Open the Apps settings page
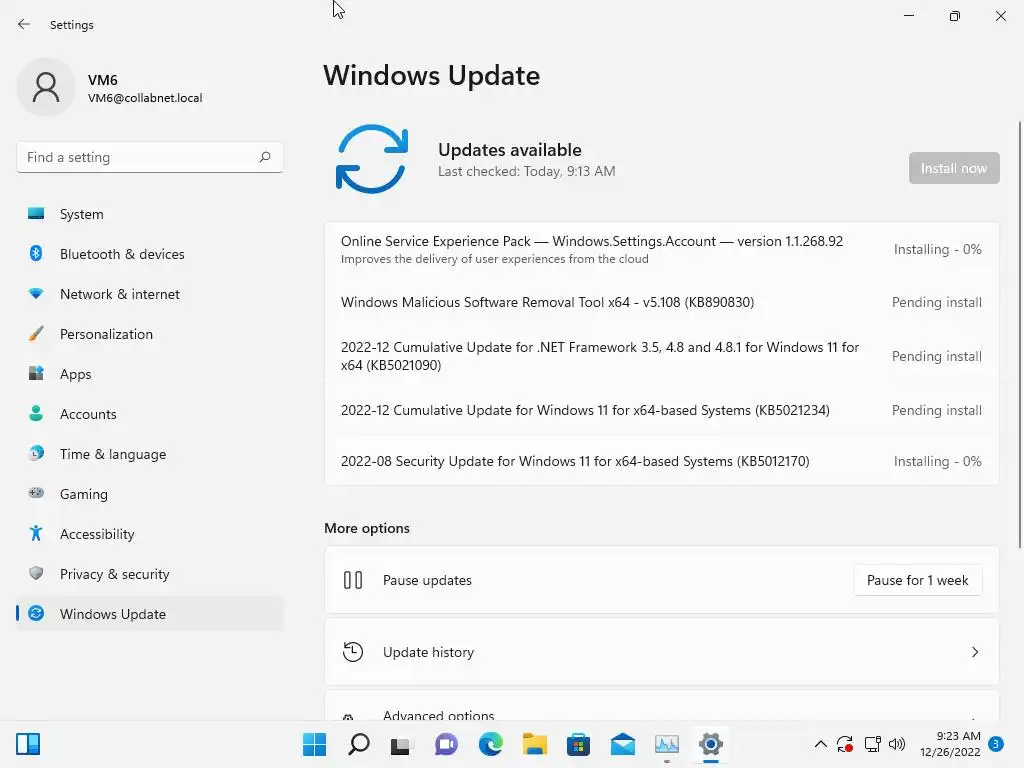1024x768 pixels. tap(150, 374)
